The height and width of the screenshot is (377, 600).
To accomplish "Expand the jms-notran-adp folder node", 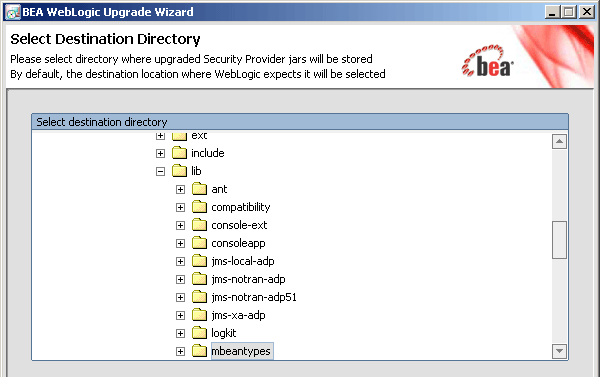I will coord(181,279).
